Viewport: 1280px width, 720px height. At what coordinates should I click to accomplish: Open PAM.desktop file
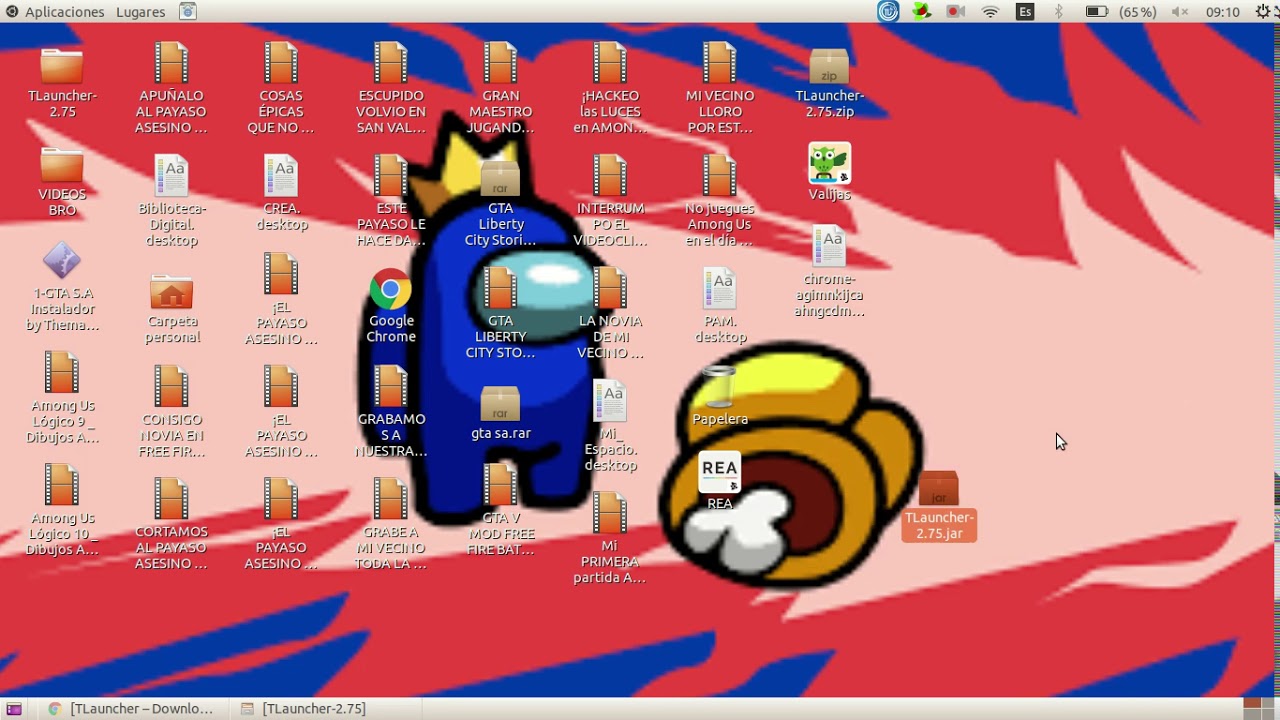point(720,289)
